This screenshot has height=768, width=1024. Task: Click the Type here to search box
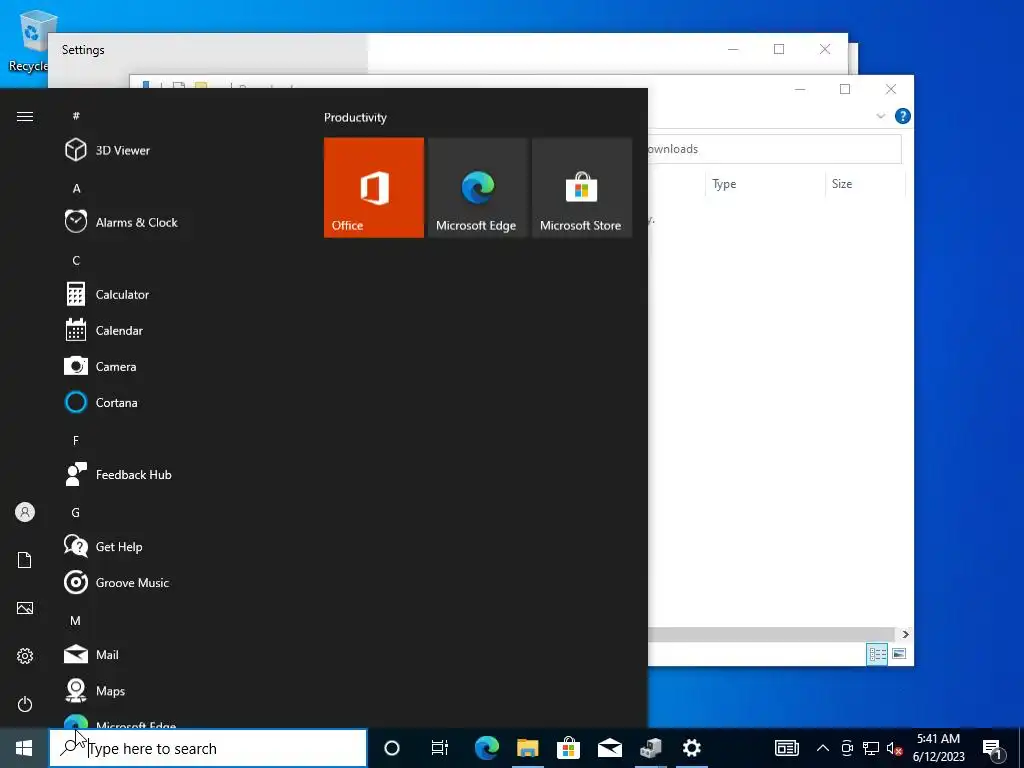[x=208, y=748]
